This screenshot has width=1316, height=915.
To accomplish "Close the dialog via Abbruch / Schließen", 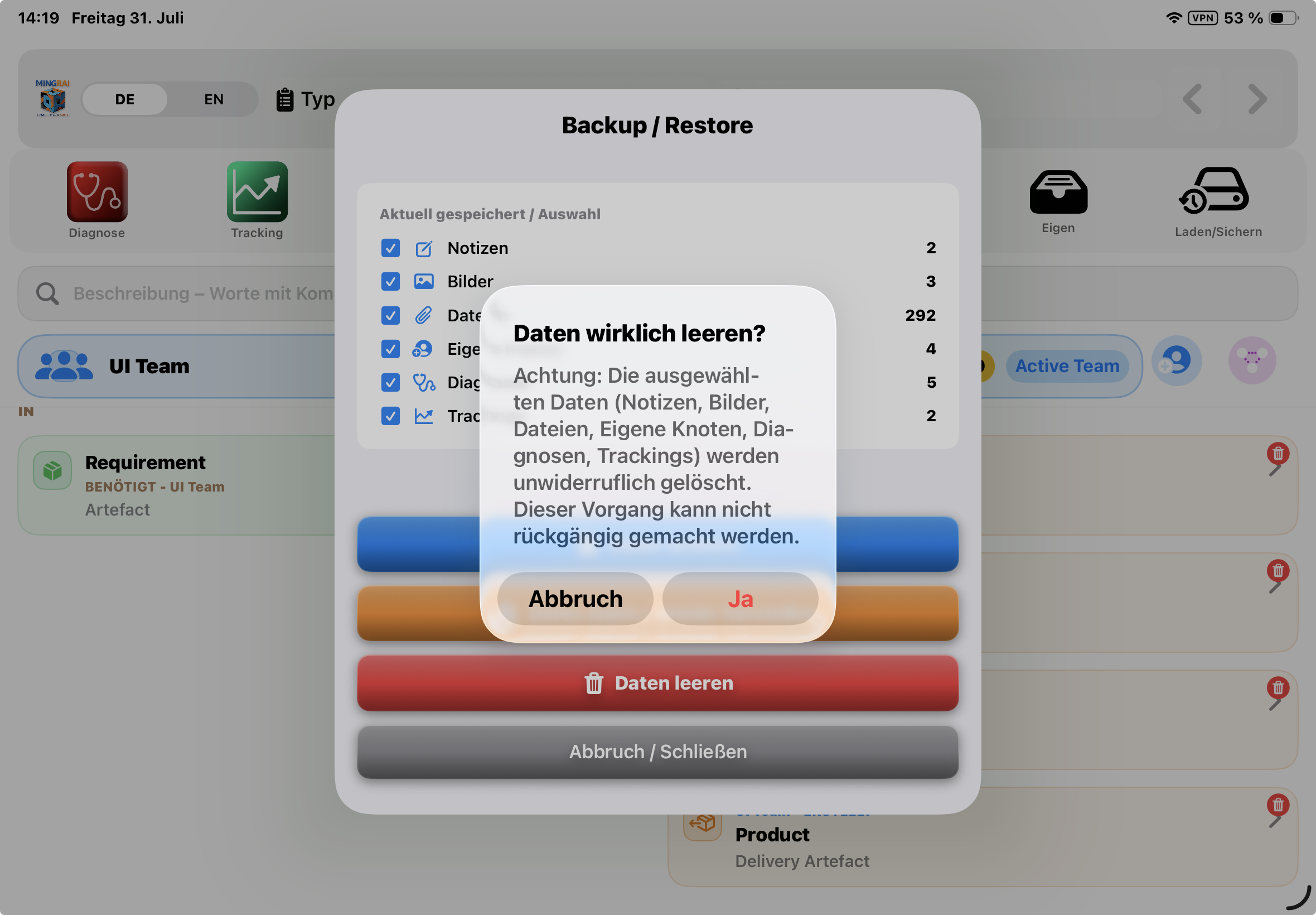I will 657,752.
